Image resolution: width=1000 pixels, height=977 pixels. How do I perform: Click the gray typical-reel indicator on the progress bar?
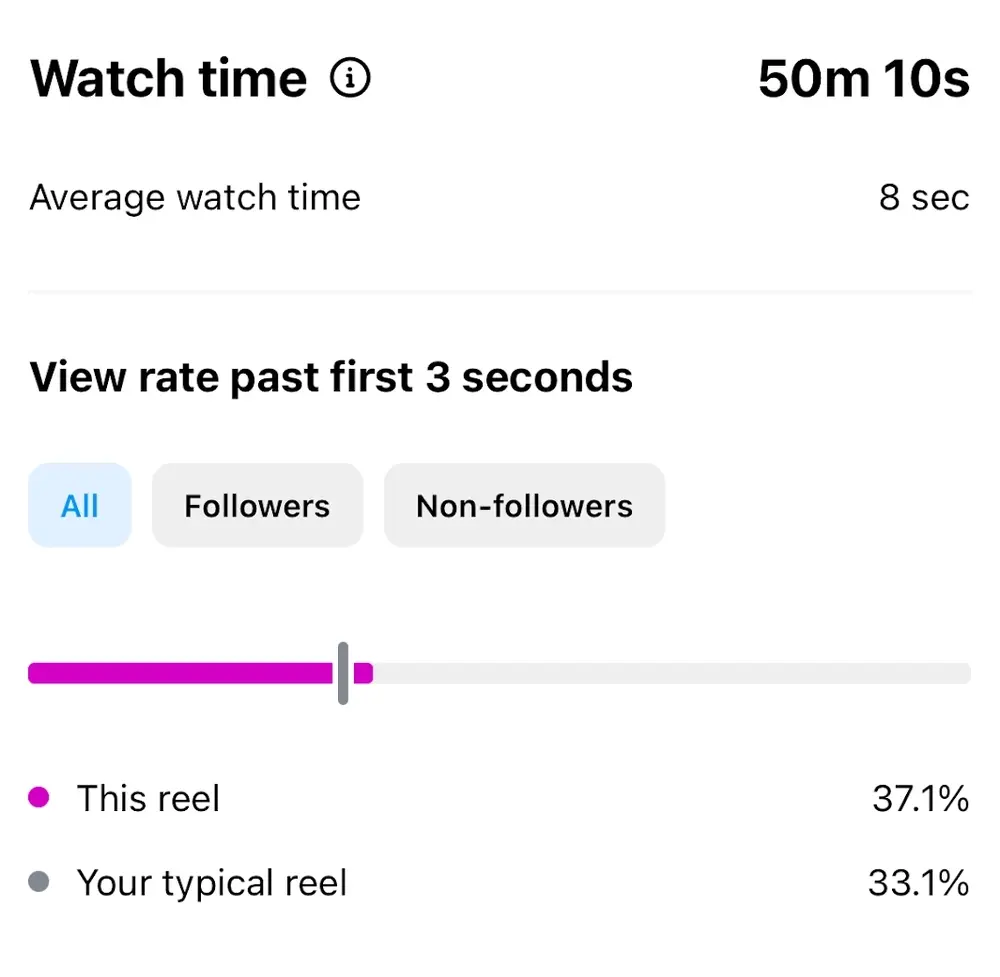pos(343,672)
